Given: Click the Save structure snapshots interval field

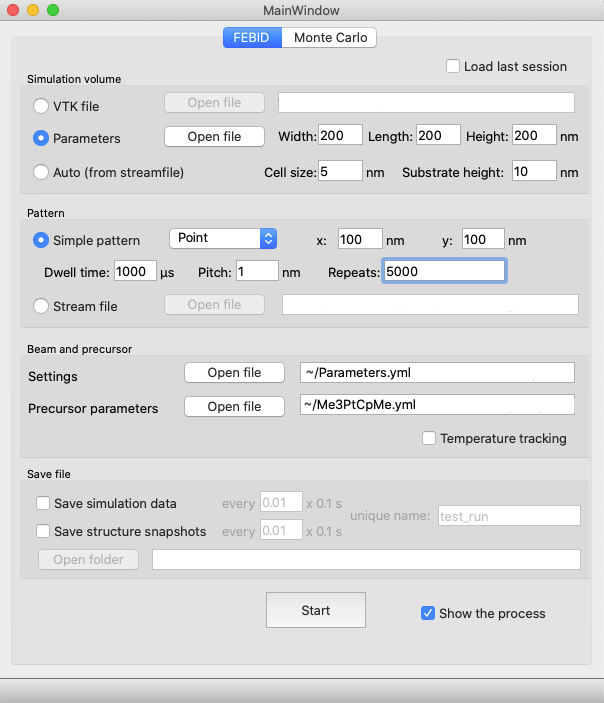Looking at the screenshot, I should pyautogui.click(x=281, y=530).
